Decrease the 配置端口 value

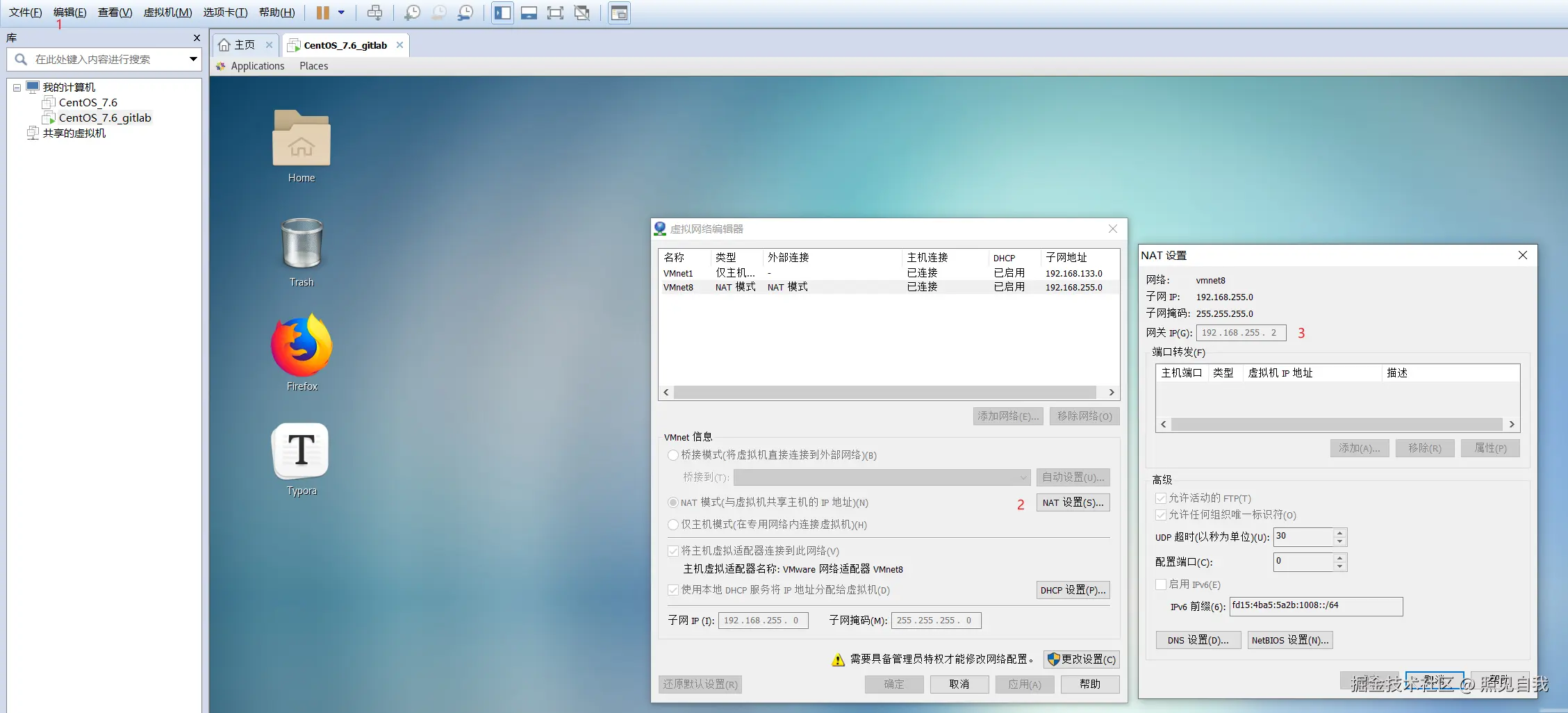point(1339,566)
